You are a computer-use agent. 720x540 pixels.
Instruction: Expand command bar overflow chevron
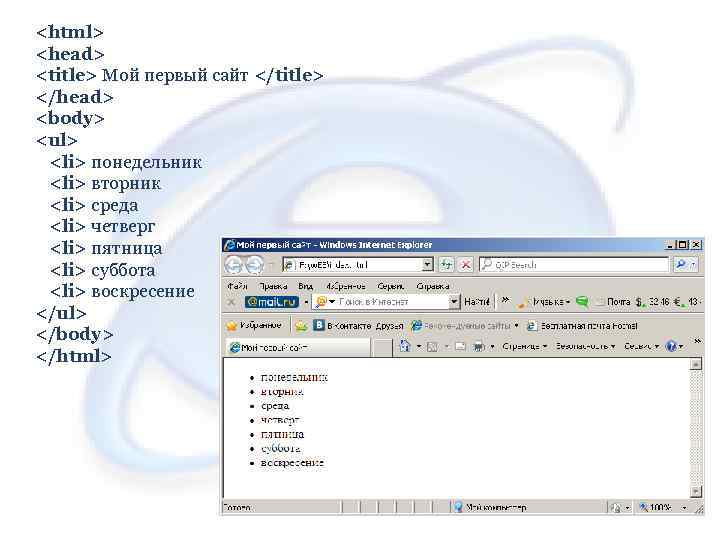point(697,341)
